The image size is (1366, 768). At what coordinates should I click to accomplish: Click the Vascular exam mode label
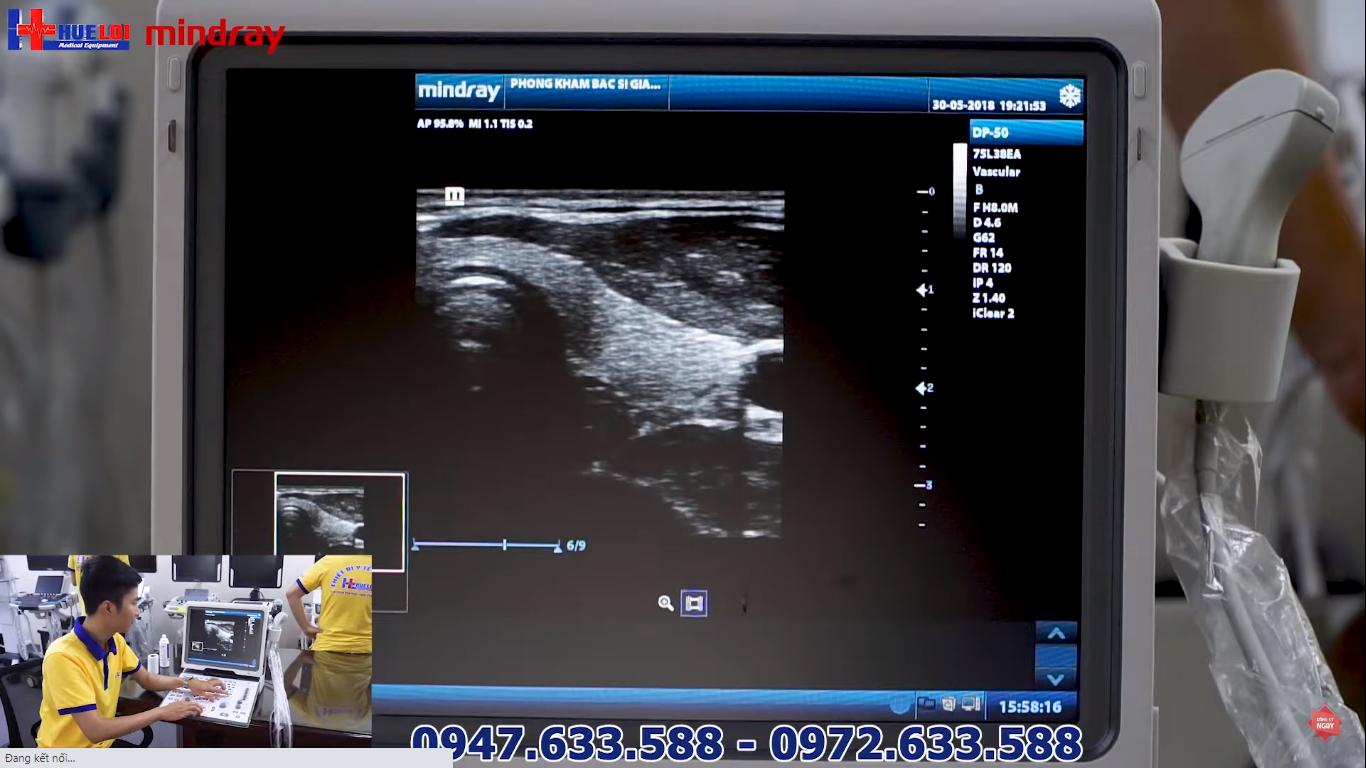[x=996, y=172]
